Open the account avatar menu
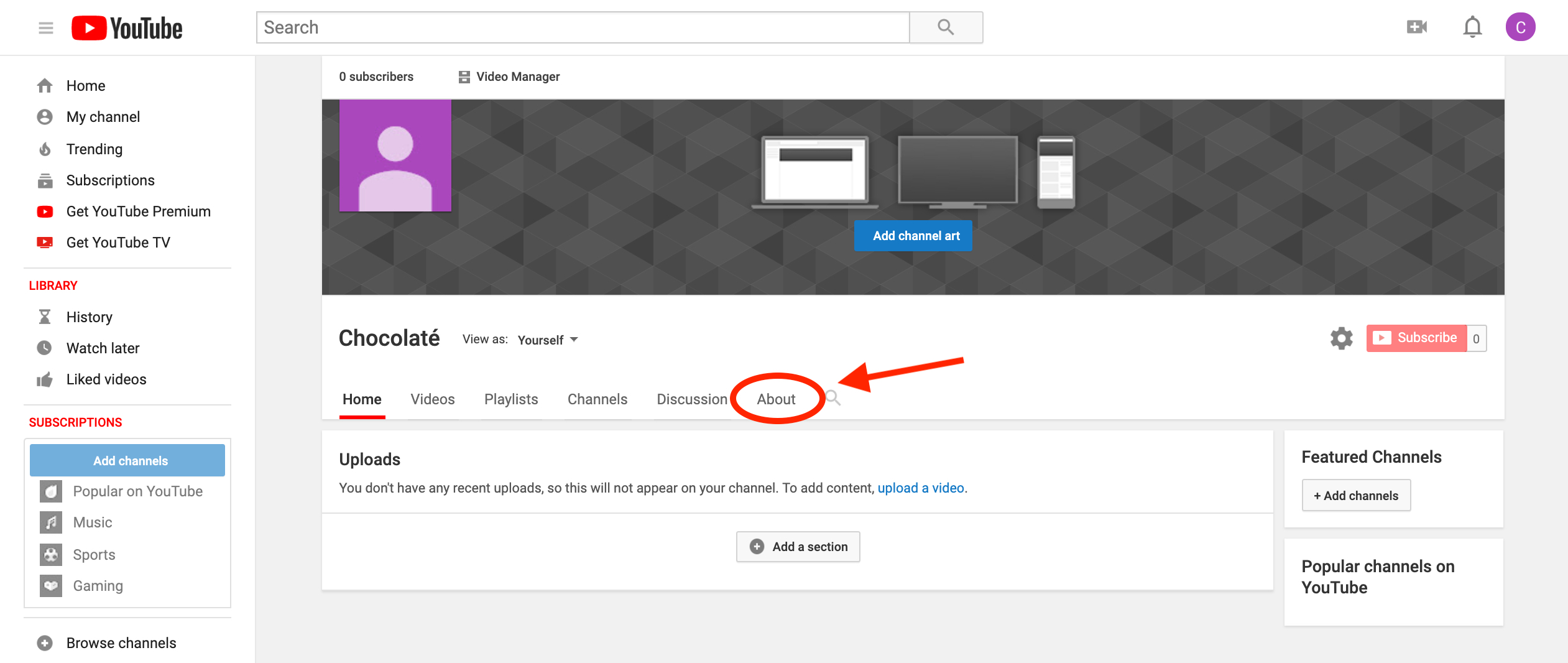Image resolution: width=1568 pixels, height=663 pixels. tap(1520, 27)
